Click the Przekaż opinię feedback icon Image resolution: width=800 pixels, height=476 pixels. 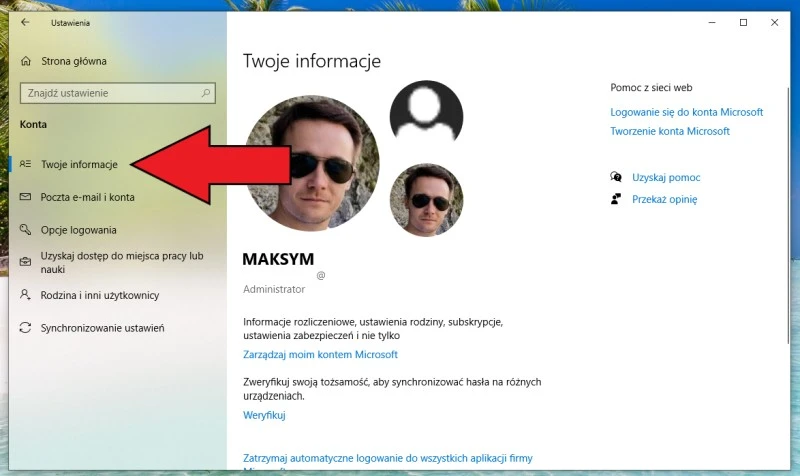pyautogui.click(x=616, y=199)
